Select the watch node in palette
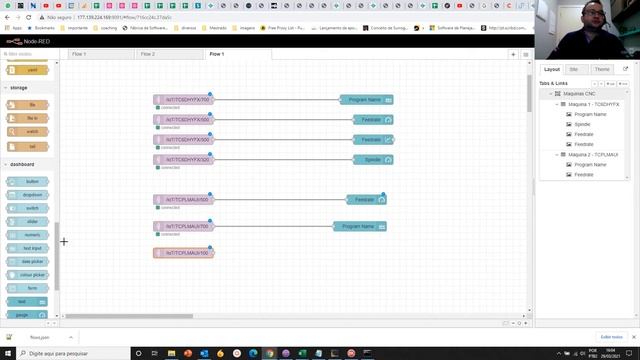 tap(28, 131)
